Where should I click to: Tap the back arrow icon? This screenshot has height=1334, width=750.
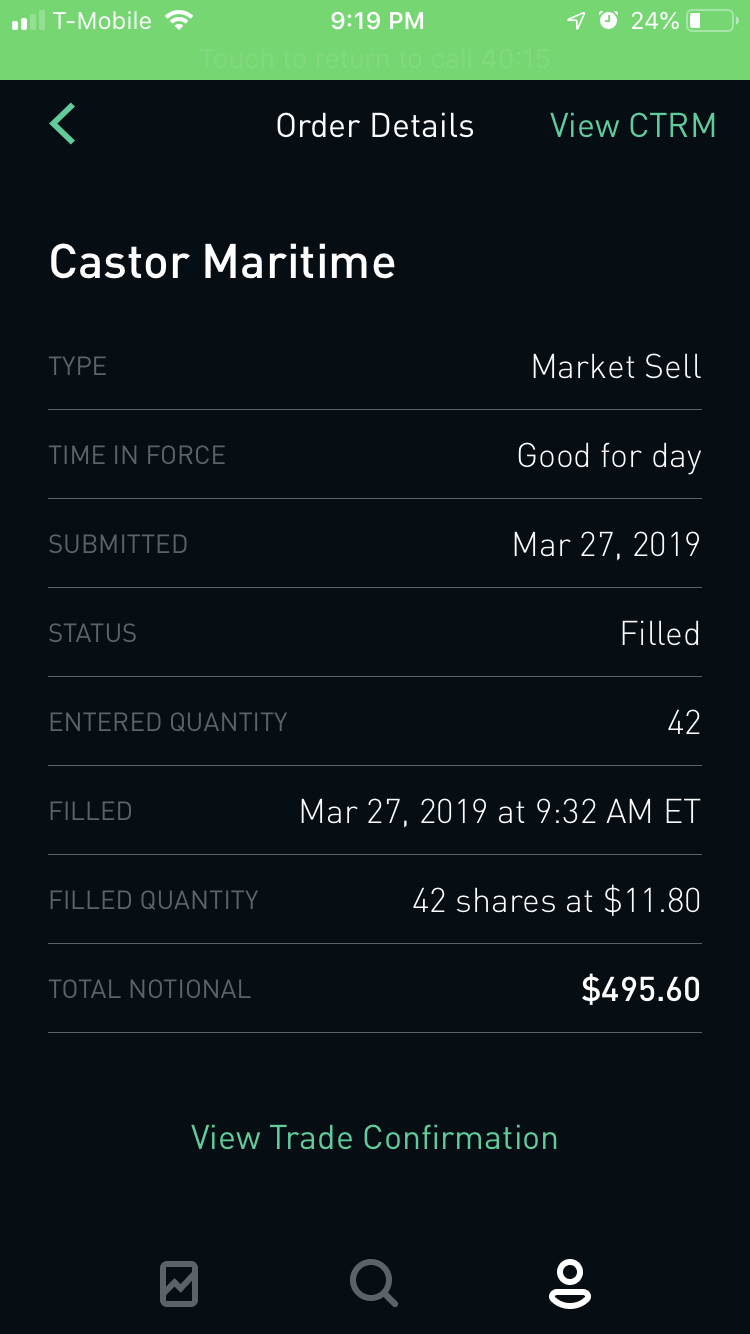pos(63,125)
